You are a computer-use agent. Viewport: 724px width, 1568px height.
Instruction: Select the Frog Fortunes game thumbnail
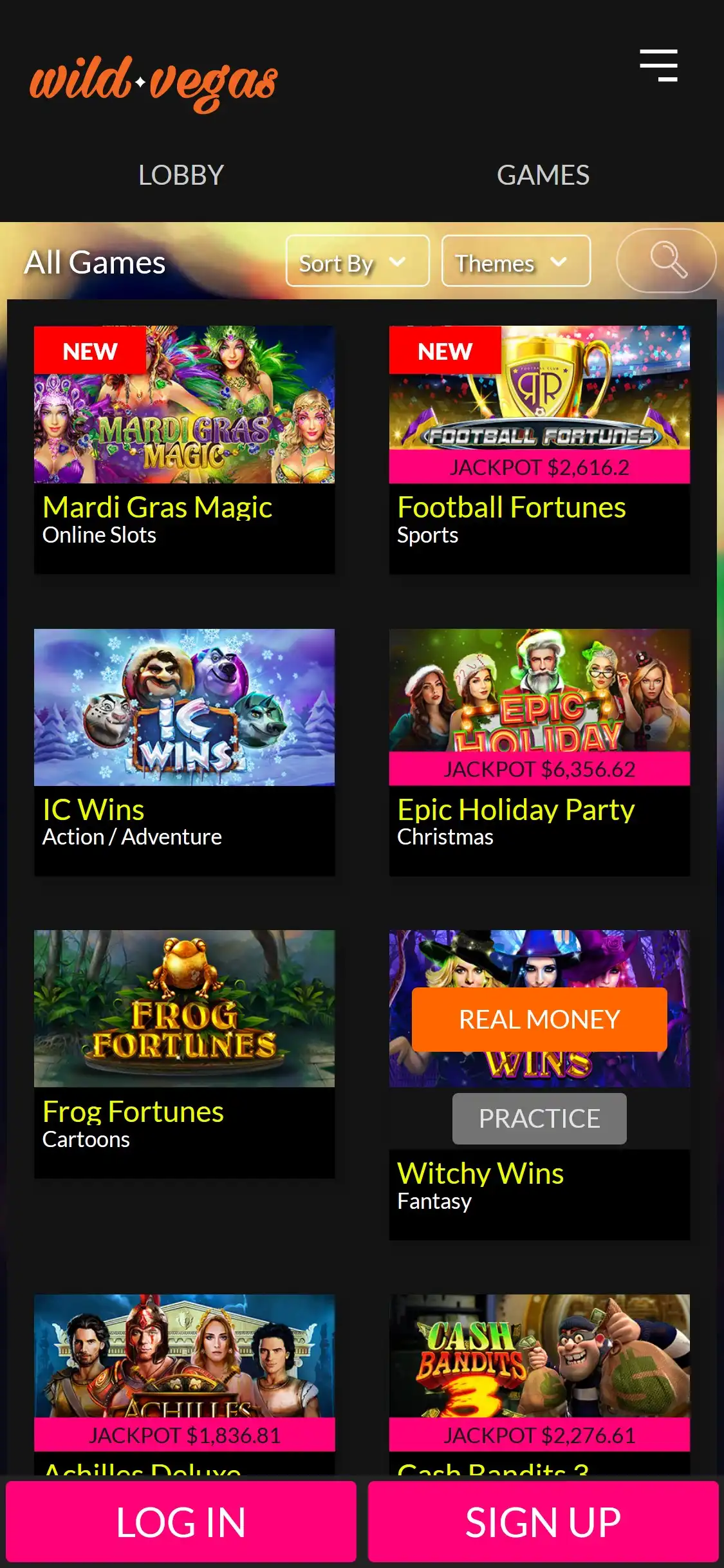184,1009
